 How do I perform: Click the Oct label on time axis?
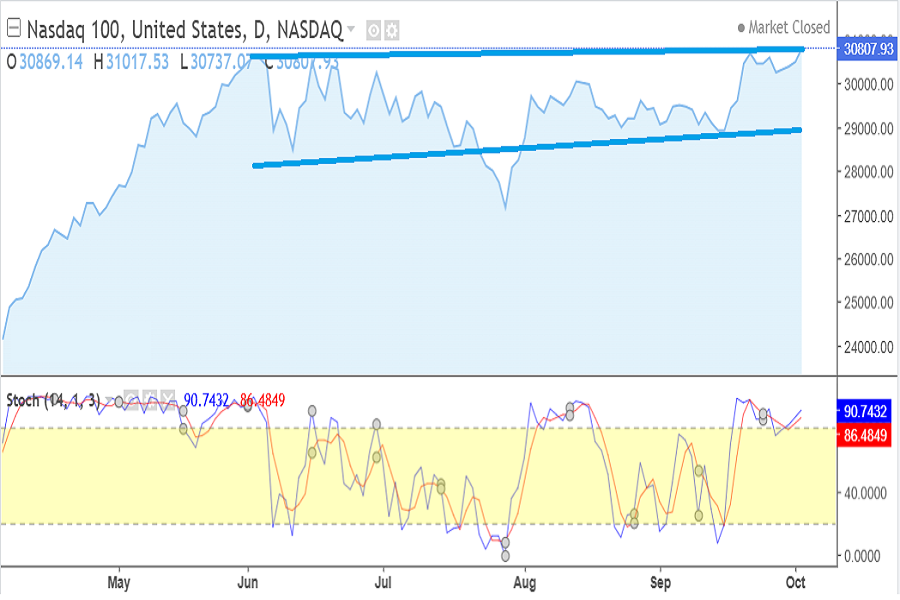(x=795, y=582)
